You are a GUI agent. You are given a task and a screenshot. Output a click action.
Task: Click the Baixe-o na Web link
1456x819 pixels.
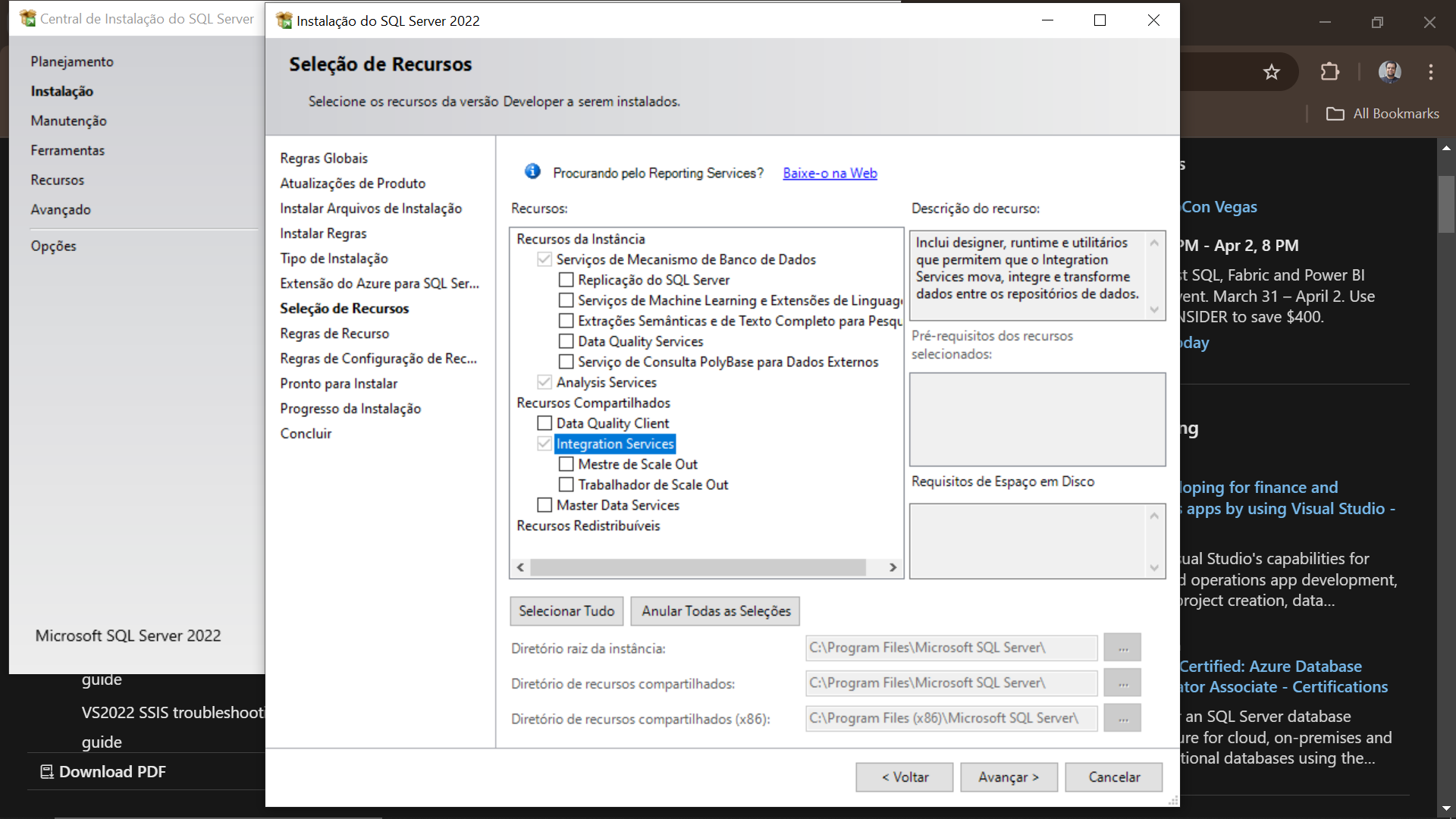[830, 173]
